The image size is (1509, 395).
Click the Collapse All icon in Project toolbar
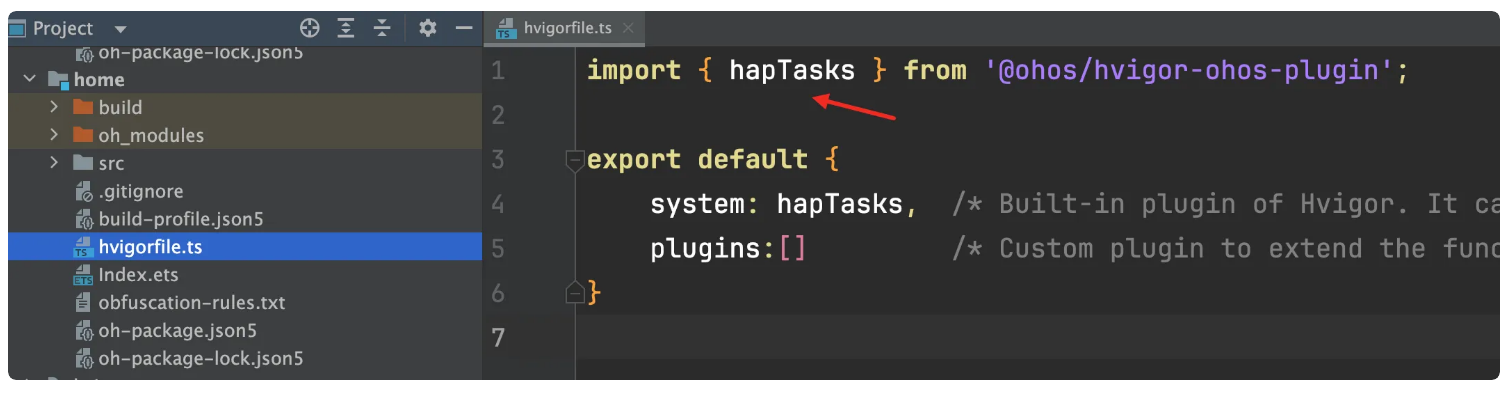(x=381, y=28)
